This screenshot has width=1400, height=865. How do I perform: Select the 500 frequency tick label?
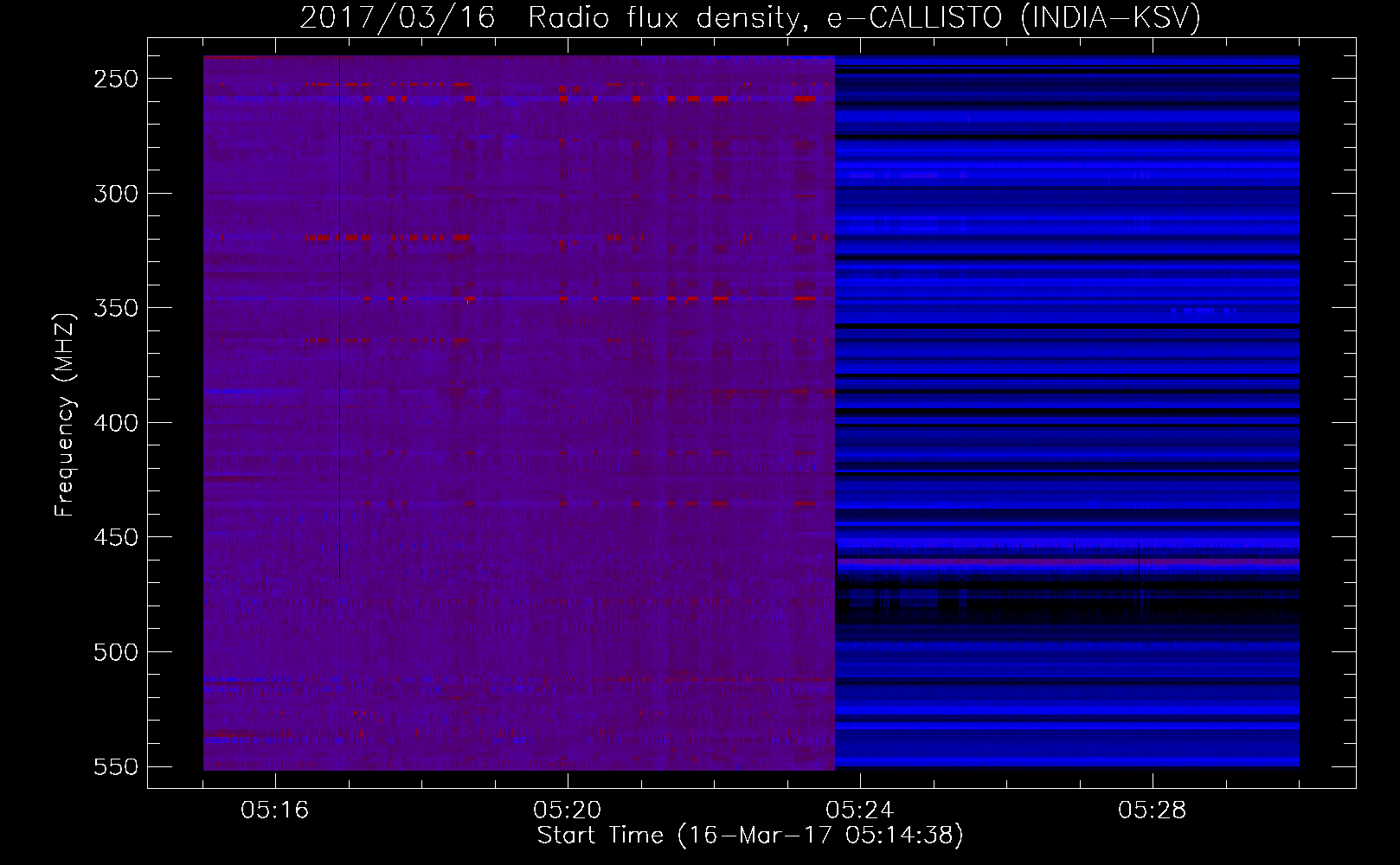(x=116, y=652)
